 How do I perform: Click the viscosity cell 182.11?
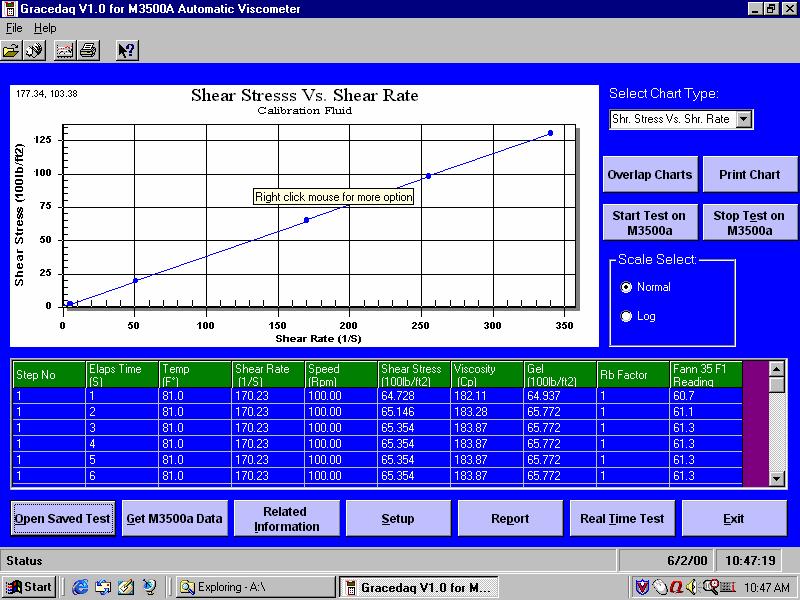coord(487,396)
